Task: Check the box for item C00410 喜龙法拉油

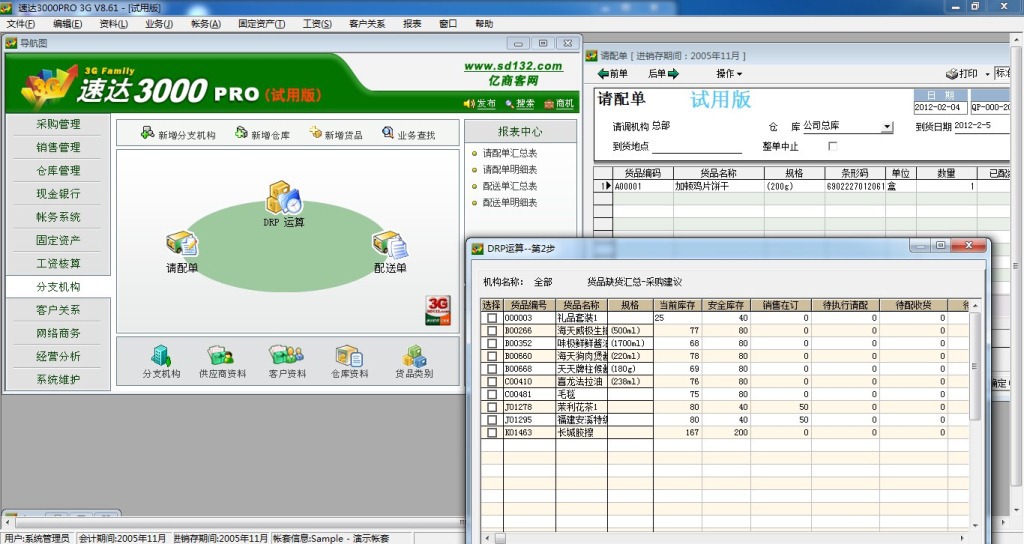Action: click(492, 381)
